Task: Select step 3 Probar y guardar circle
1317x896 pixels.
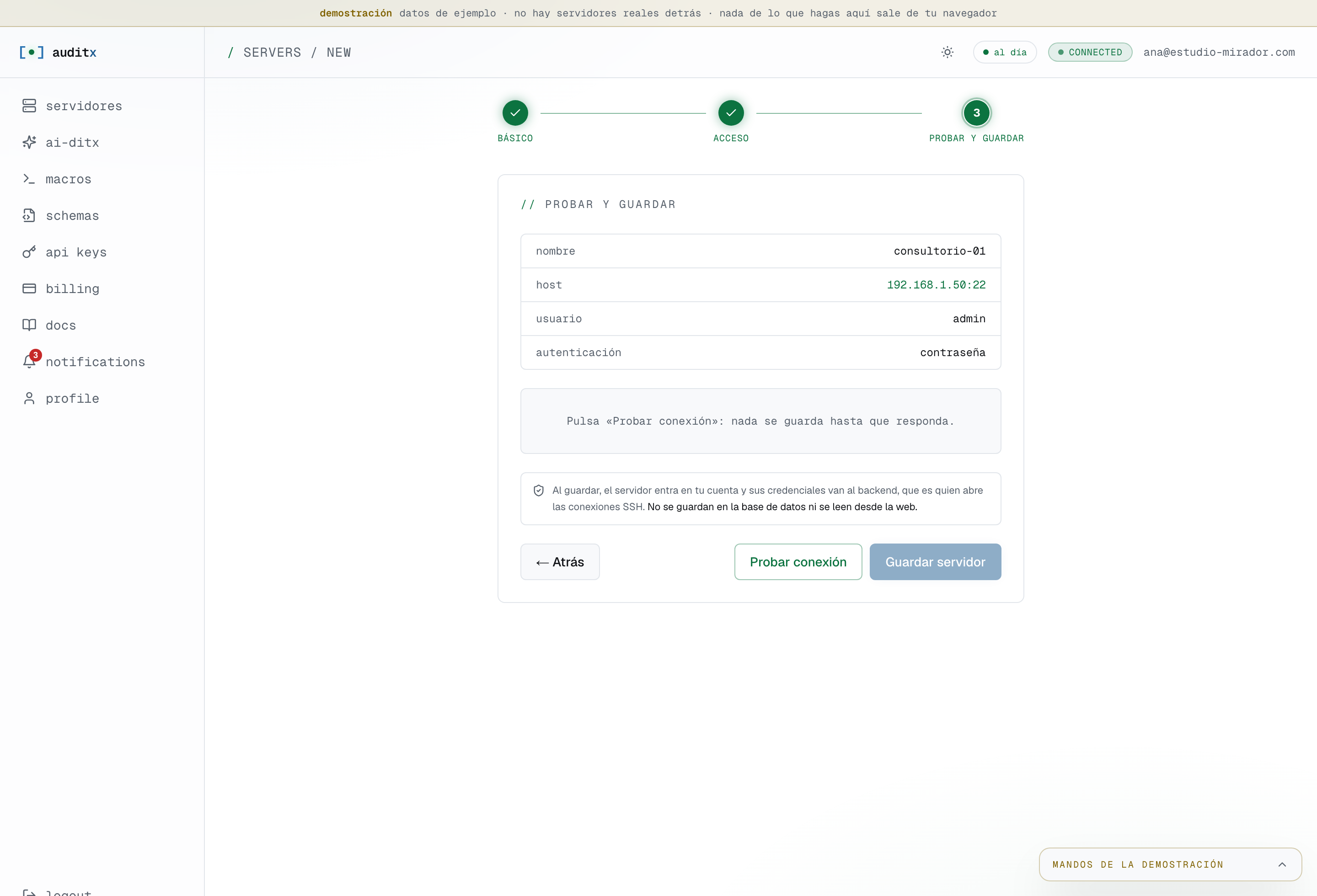Action: [976, 113]
